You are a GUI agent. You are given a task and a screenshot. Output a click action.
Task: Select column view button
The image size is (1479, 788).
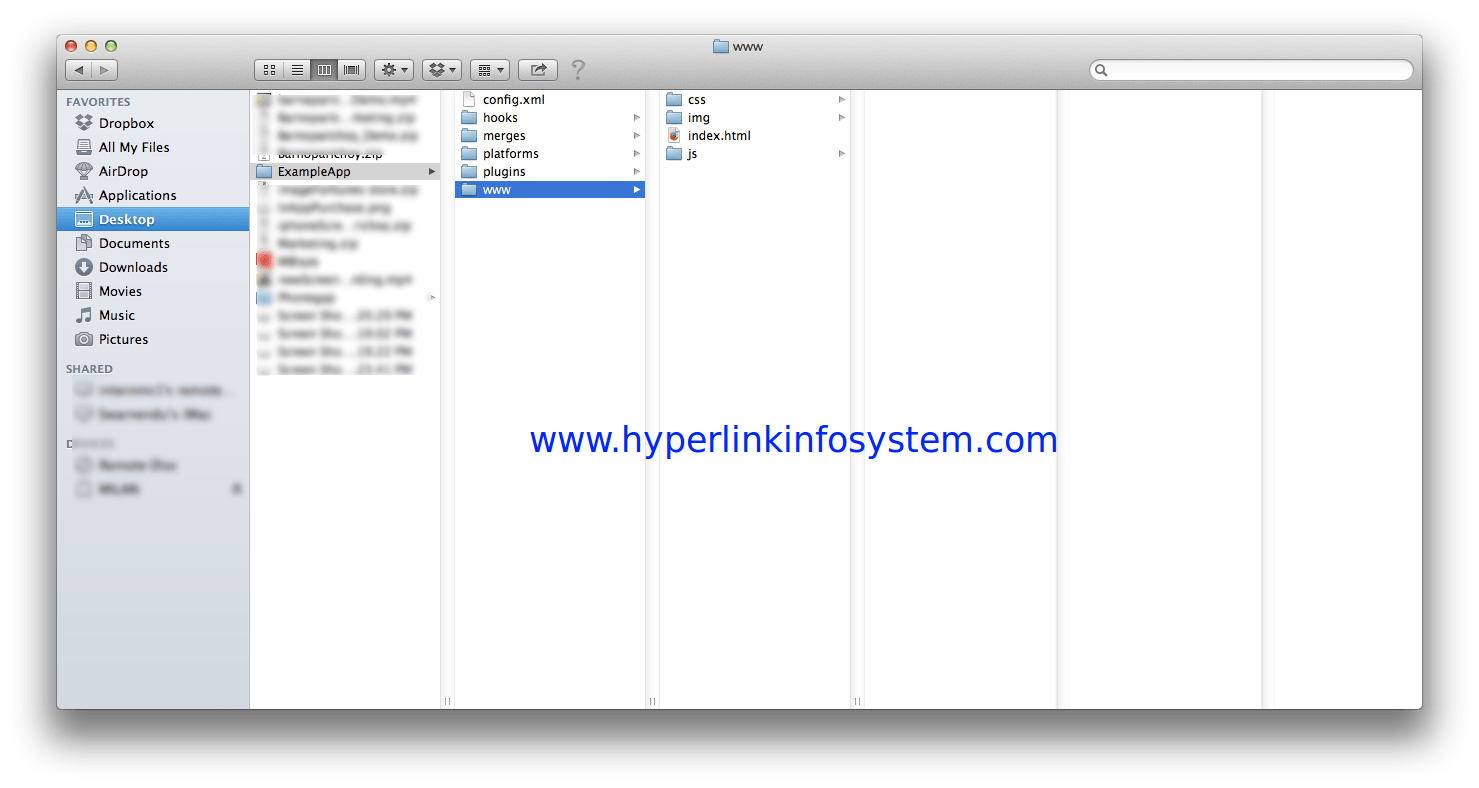tap(324, 70)
